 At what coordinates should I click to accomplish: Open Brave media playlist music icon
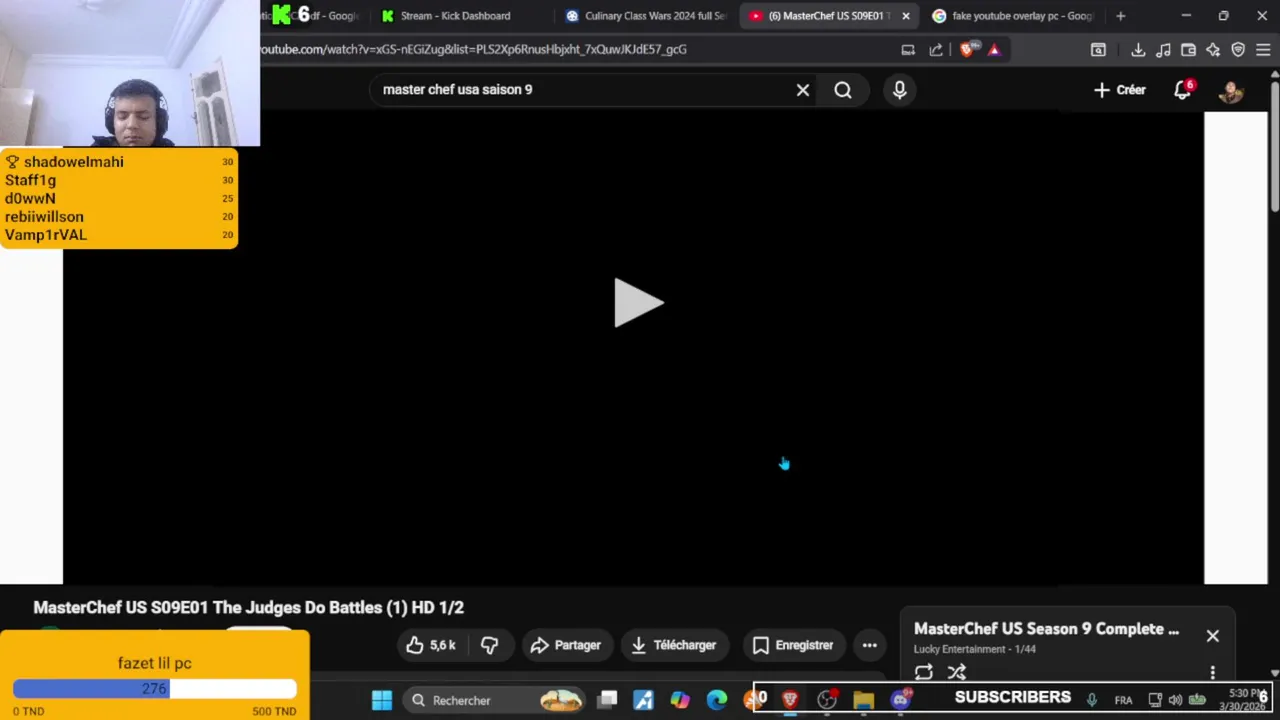tap(1163, 50)
